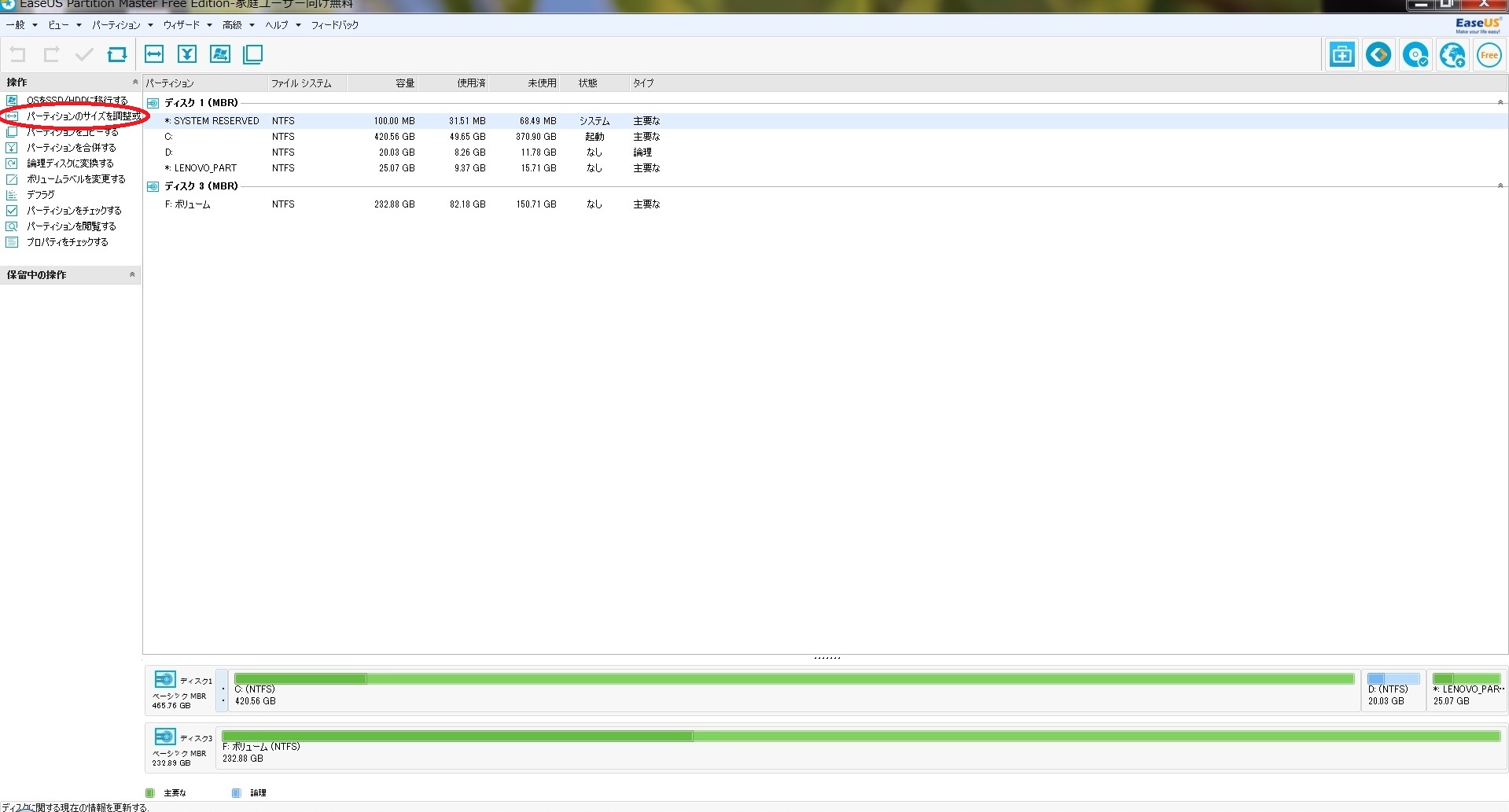
Task: Click the プロパティをチェックする sidebar icon
Action: pyautogui.click(x=12, y=242)
